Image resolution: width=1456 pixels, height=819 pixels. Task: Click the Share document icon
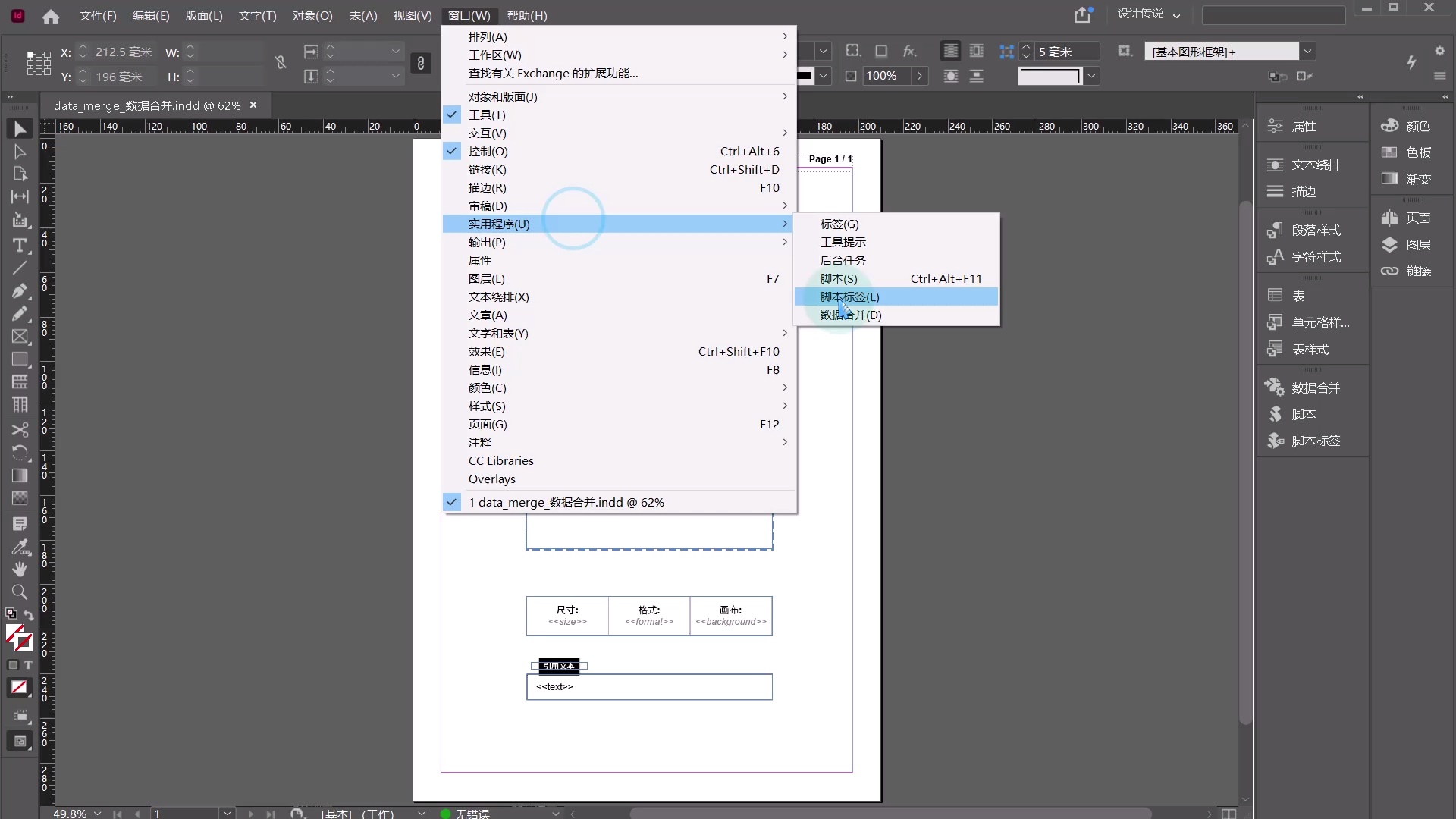1083,14
